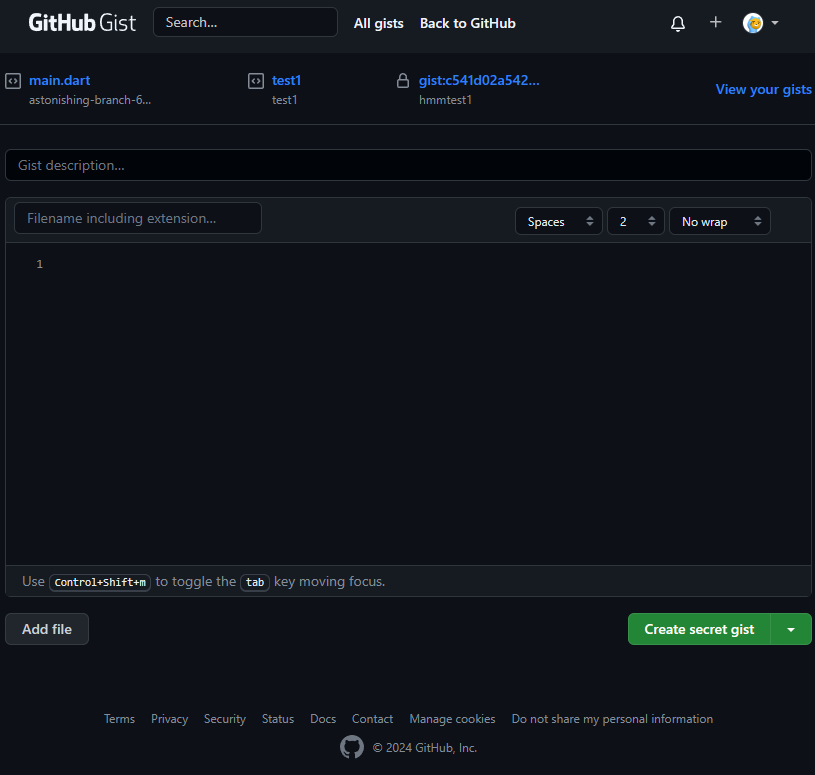Click View your gists
Screen dimensions: 815x775
tap(764, 89)
